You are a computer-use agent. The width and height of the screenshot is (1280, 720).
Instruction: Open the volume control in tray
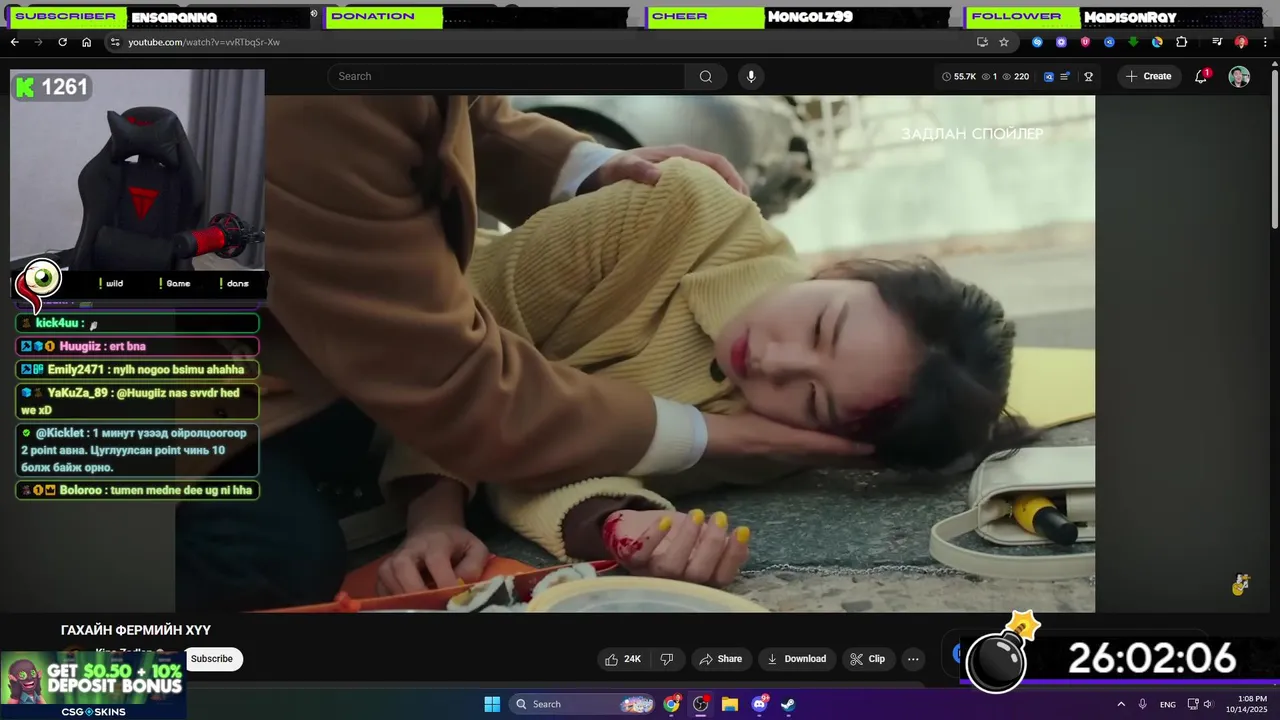(x=1207, y=704)
